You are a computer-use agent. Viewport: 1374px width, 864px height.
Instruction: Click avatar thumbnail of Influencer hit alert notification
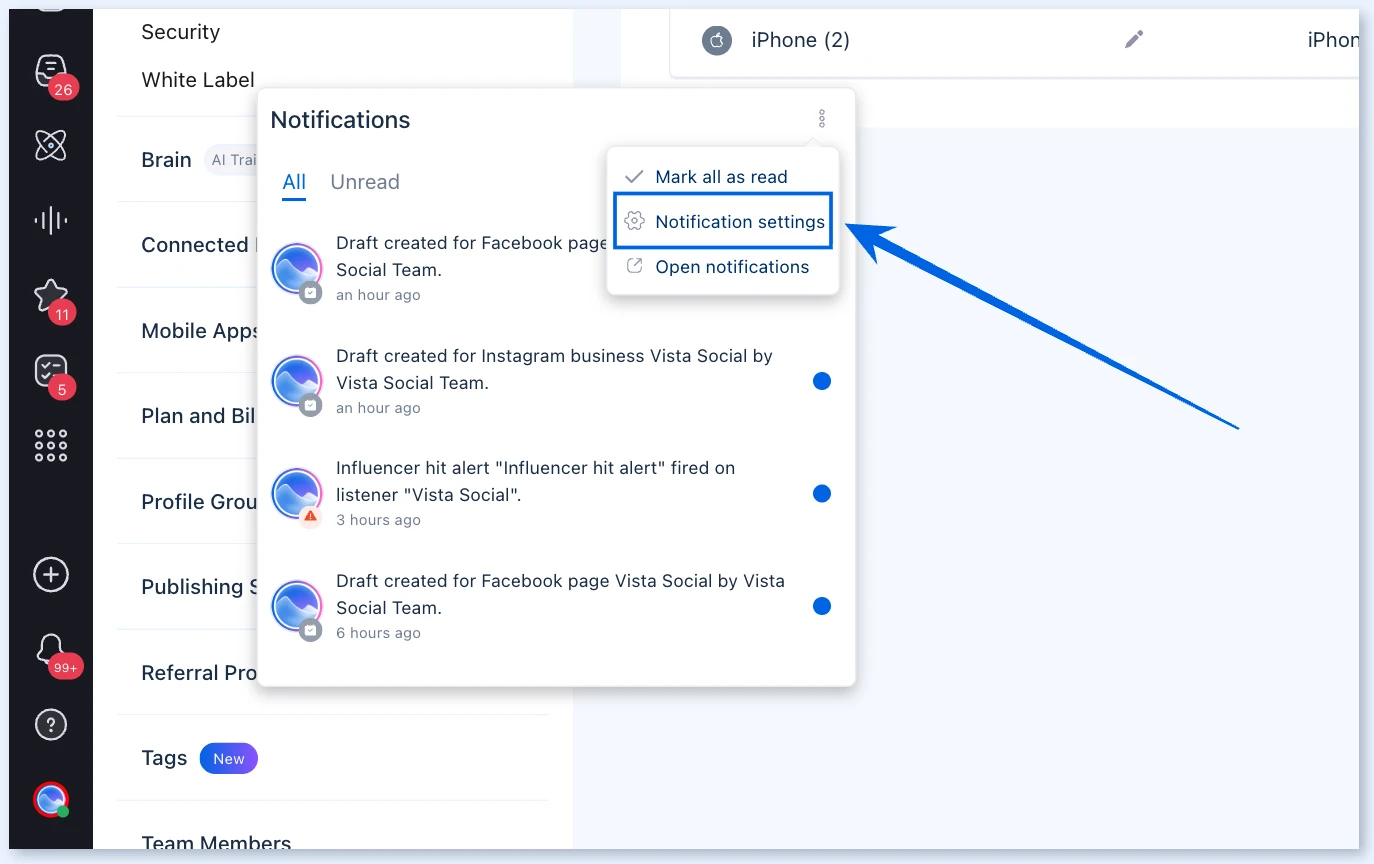pyautogui.click(x=297, y=494)
